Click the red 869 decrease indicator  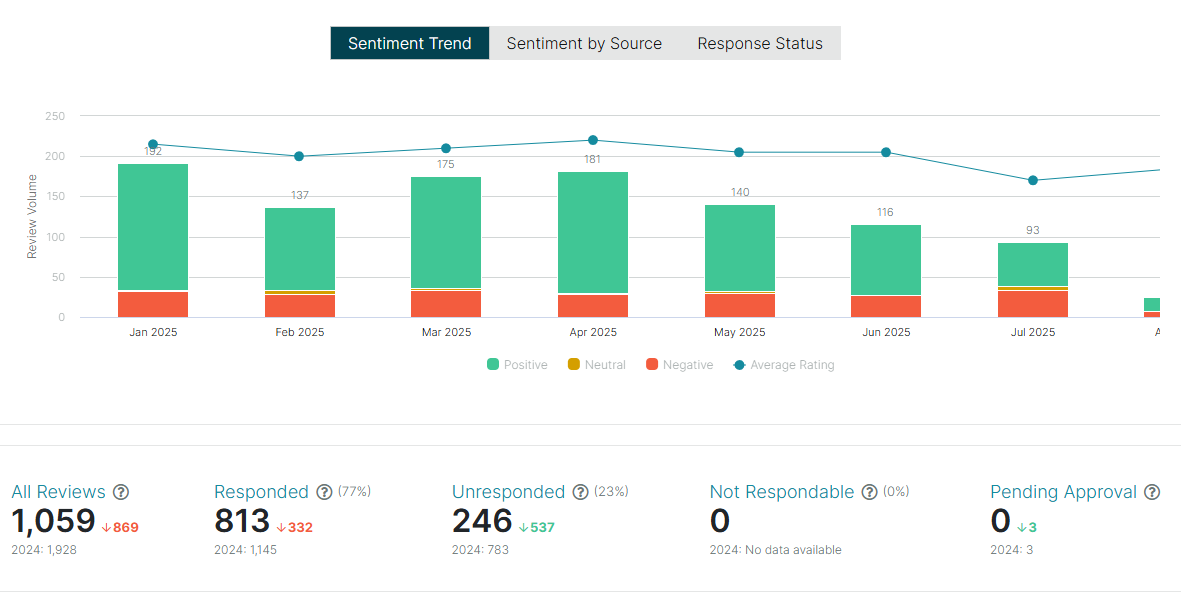coord(121,527)
